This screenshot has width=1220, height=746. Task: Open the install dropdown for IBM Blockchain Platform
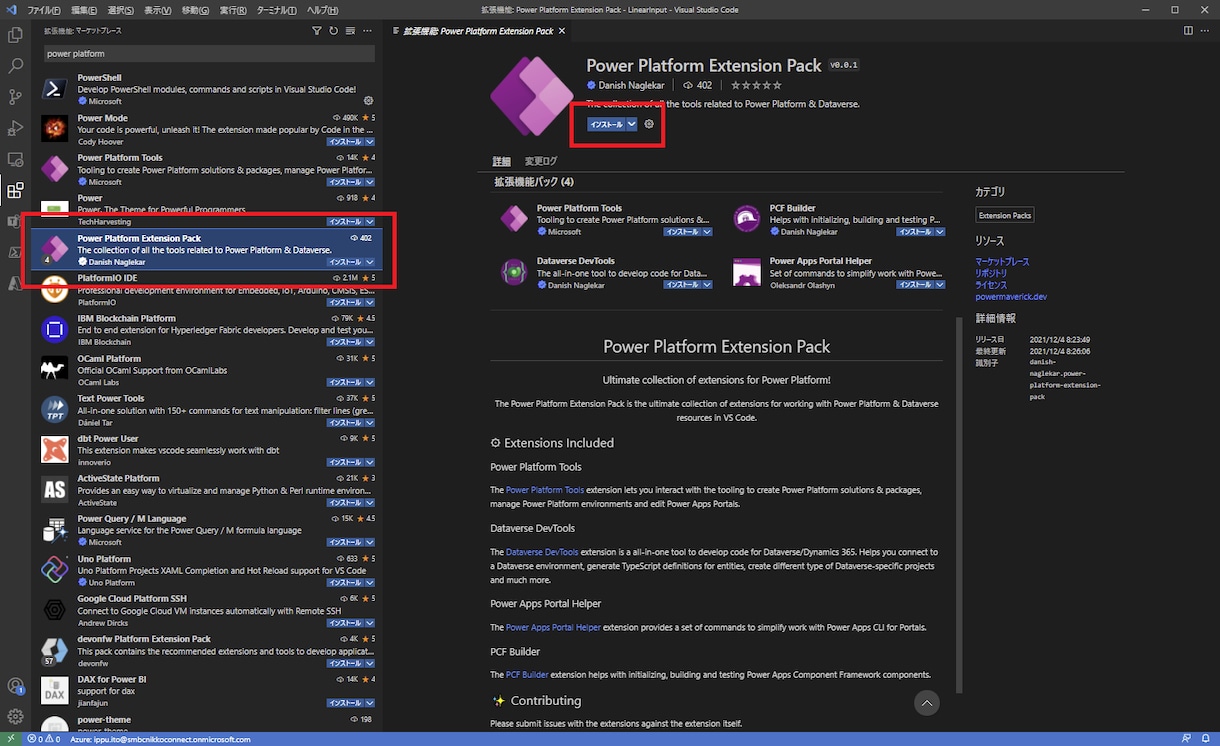pyautogui.click(x=370, y=342)
